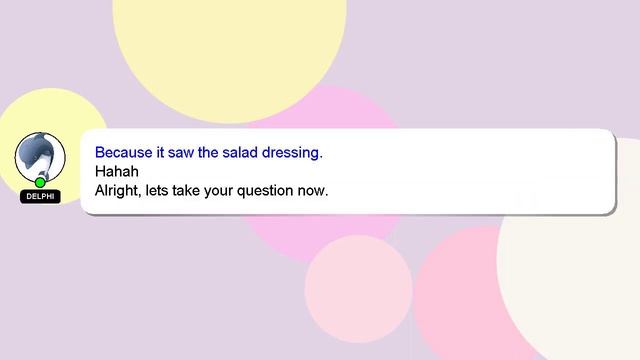Click the small pale pink circle

(x=358, y=289)
